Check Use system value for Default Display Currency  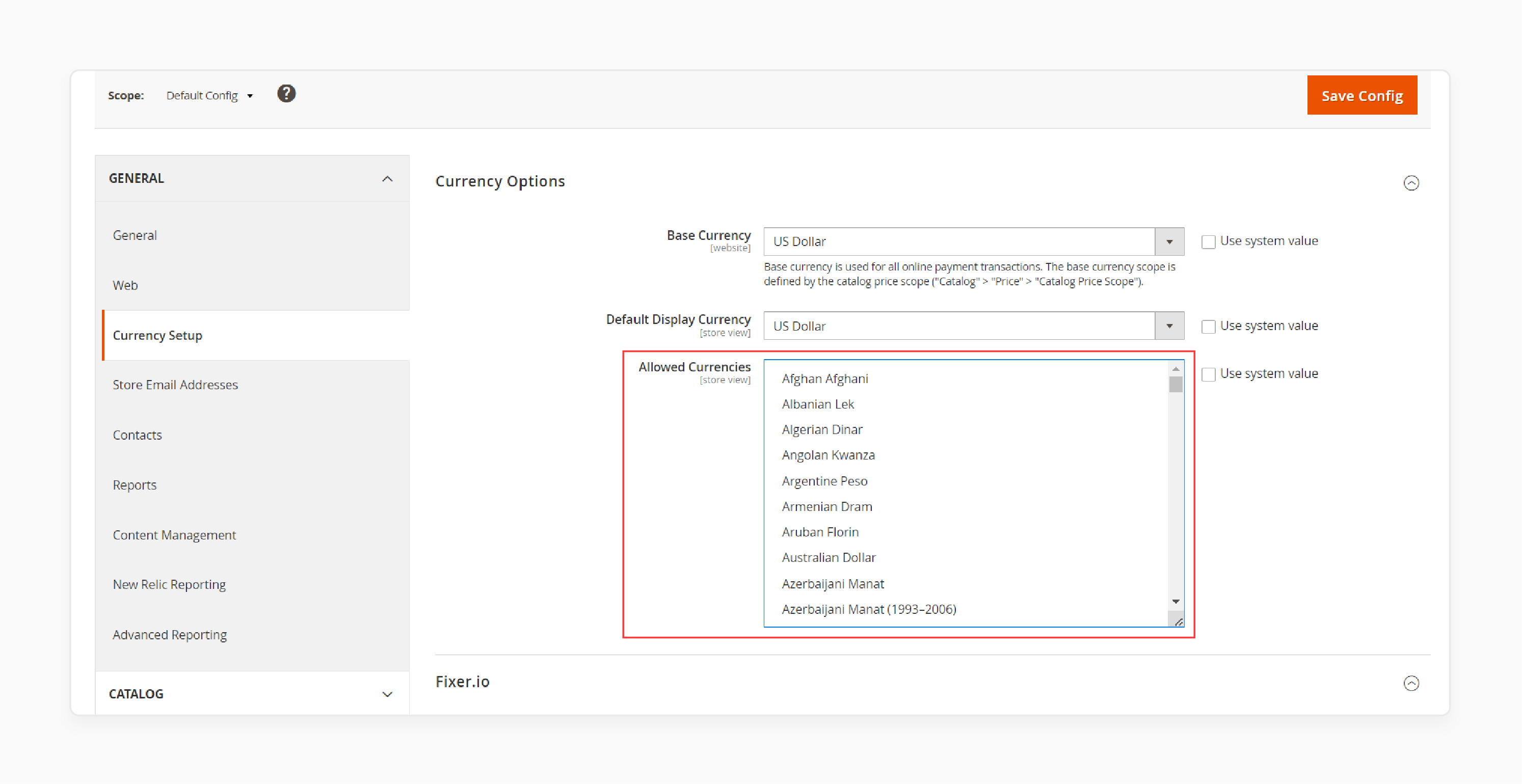[1208, 326]
